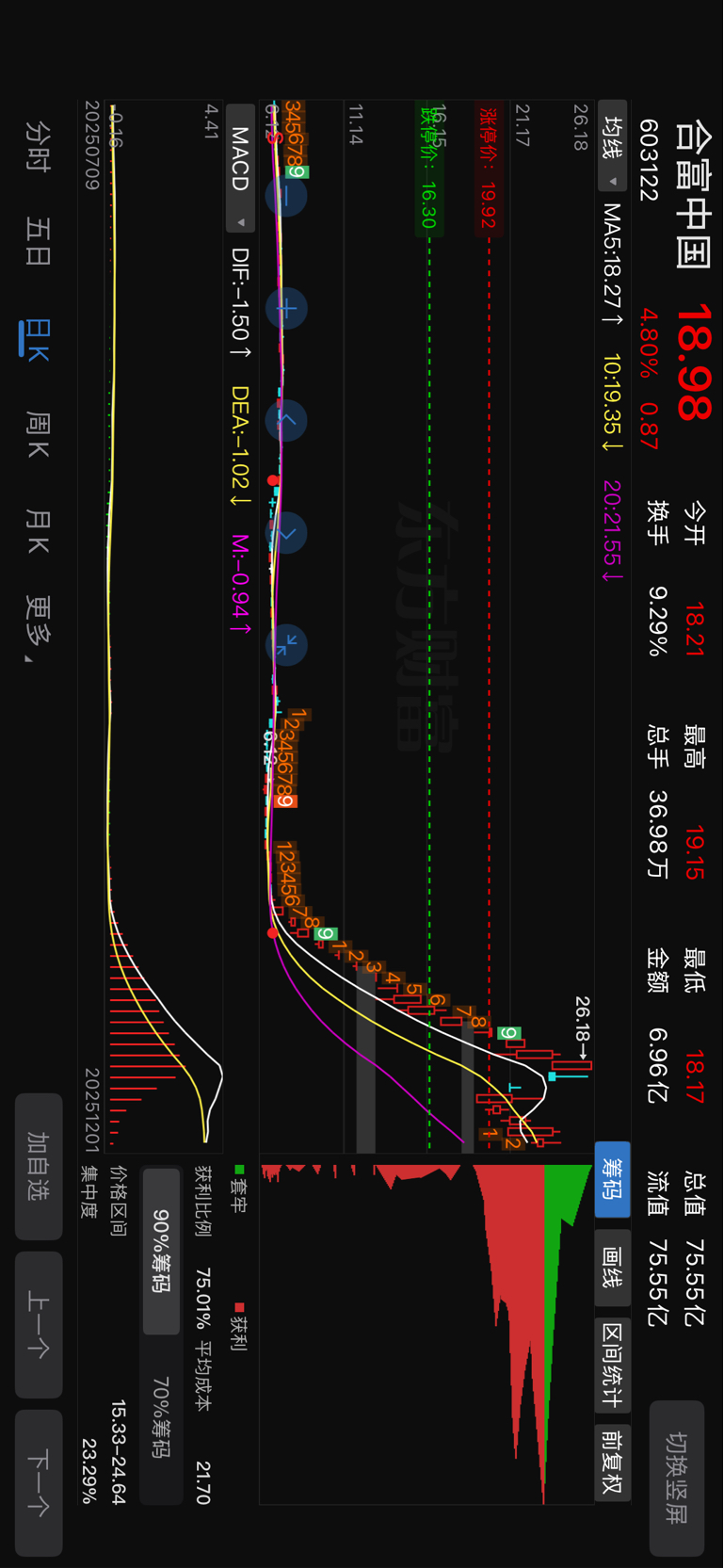Tap the start date 20250709
724x1568 pixels.
(91, 146)
